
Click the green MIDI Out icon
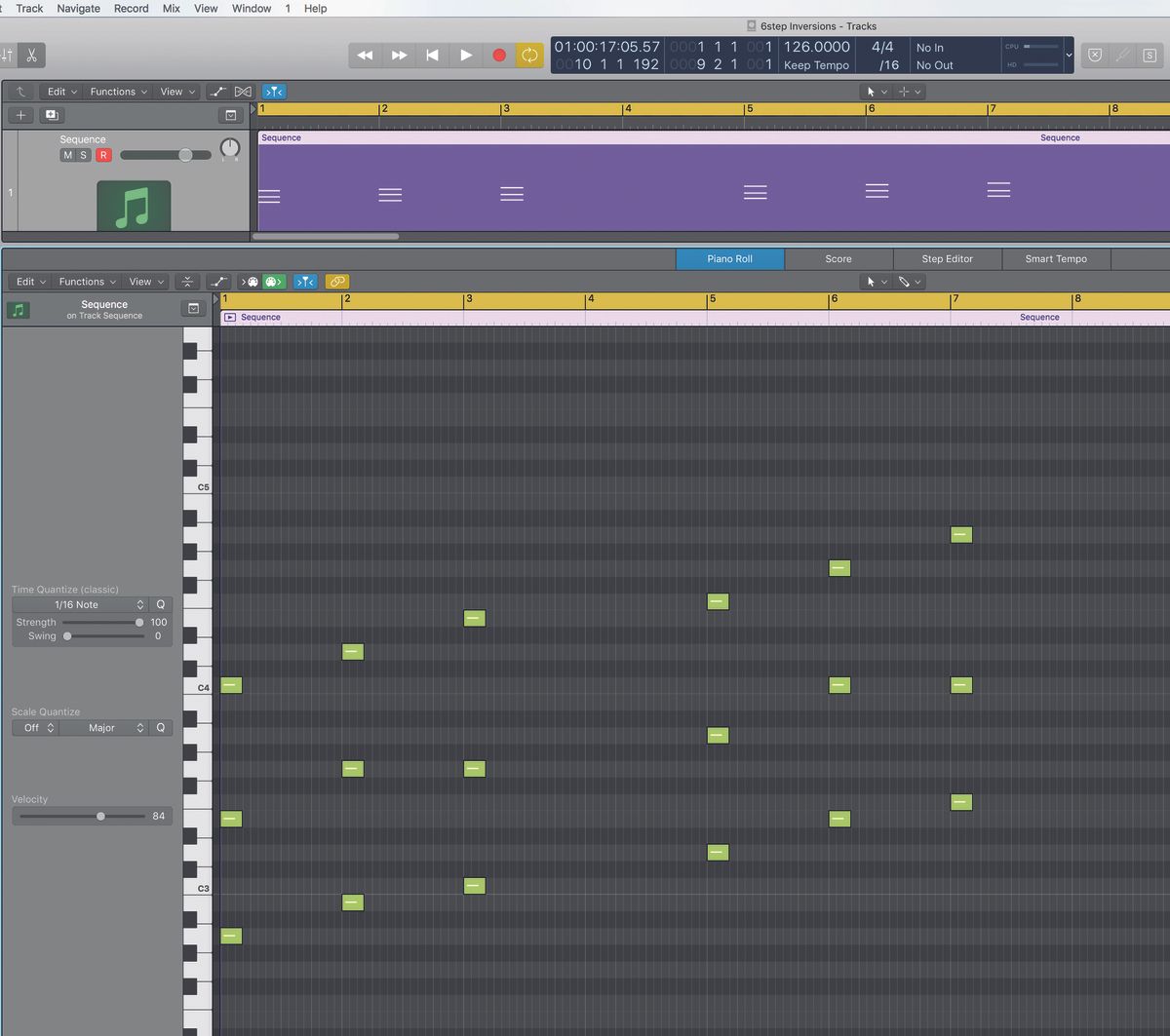tap(274, 282)
